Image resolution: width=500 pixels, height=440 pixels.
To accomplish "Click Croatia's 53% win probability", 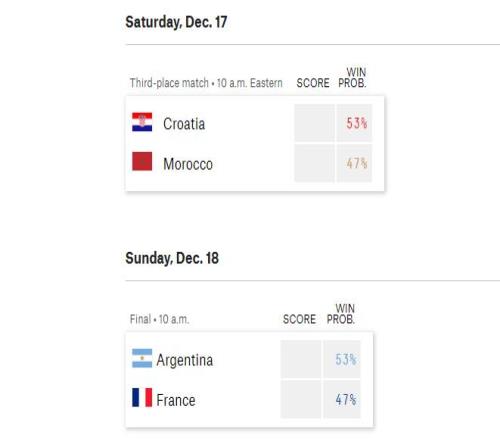I will click(354, 123).
